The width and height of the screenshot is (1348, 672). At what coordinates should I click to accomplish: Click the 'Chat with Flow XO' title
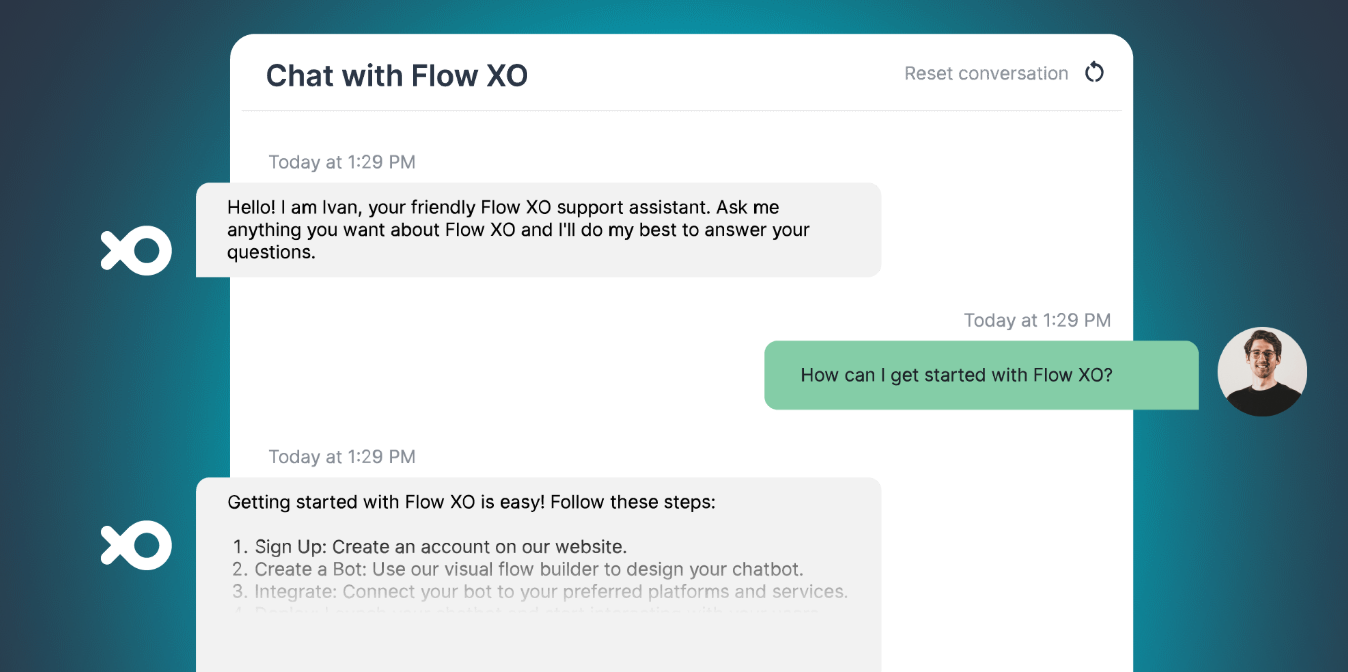coord(397,74)
